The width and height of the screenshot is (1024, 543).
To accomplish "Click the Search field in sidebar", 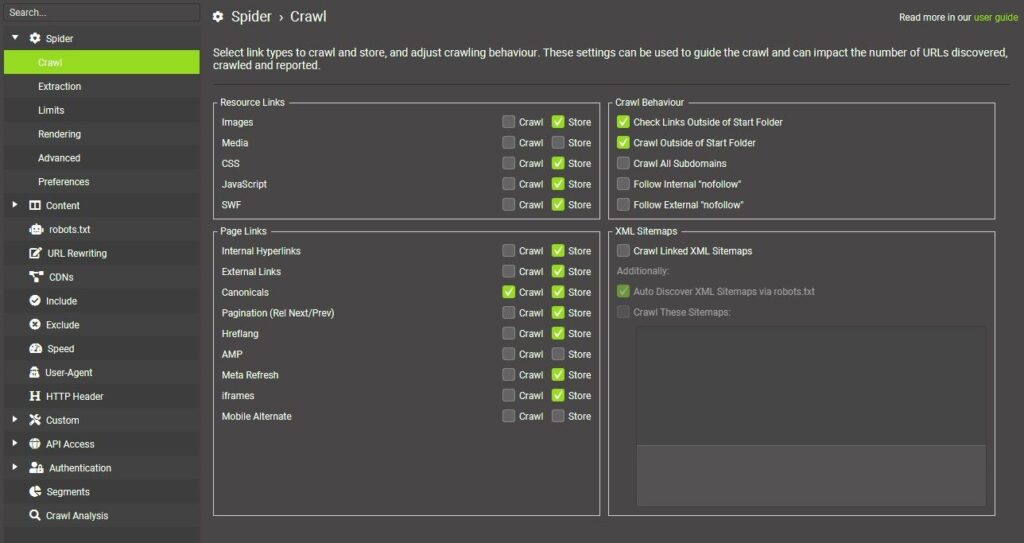I will 100,13.
